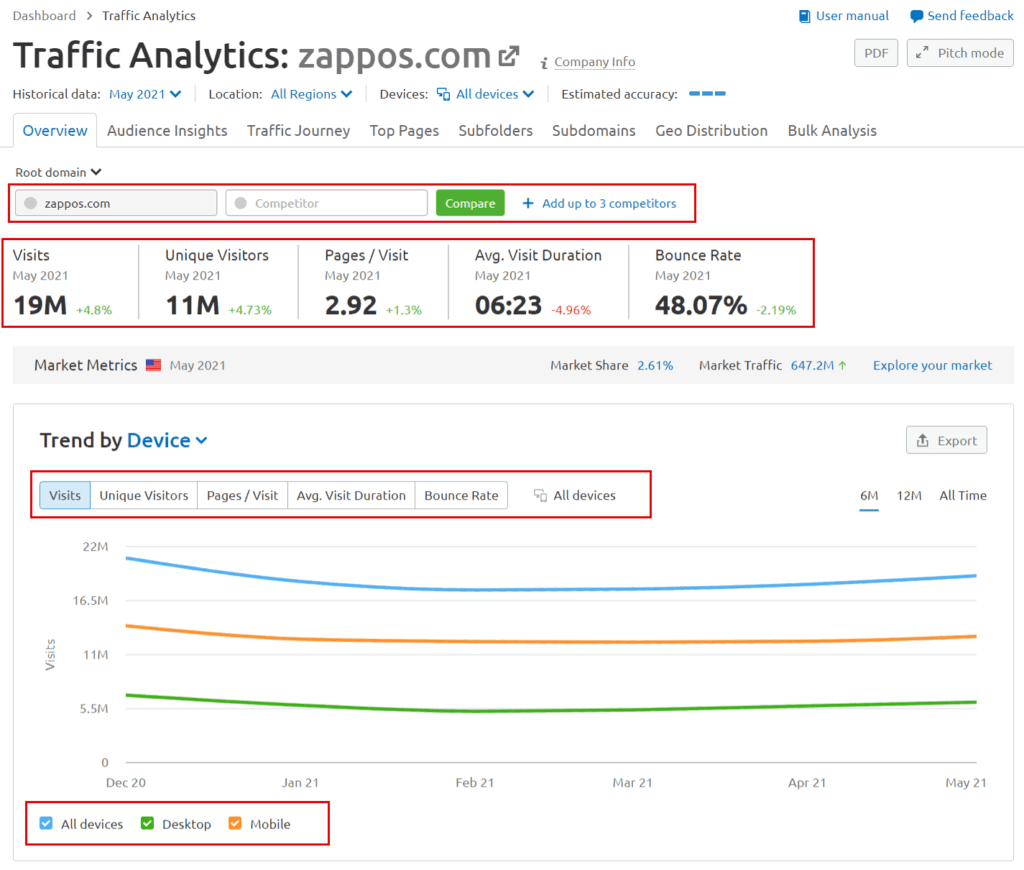The width and height of the screenshot is (1024, 870).
Task: Select the Bounce Rate metric toggle
Action: coord(461,495)
